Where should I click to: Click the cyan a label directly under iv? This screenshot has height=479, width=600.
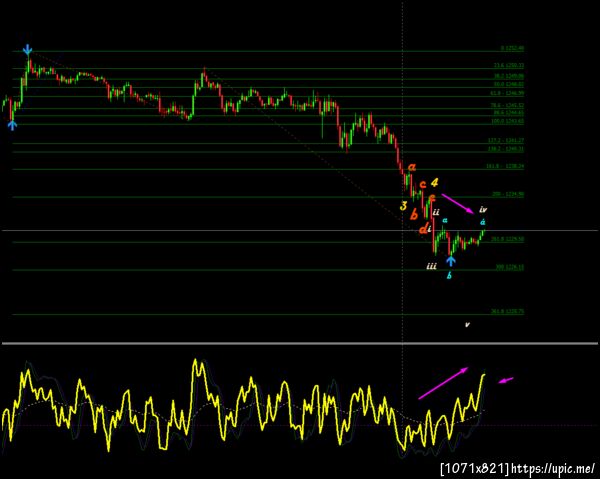tap(483, 222)
